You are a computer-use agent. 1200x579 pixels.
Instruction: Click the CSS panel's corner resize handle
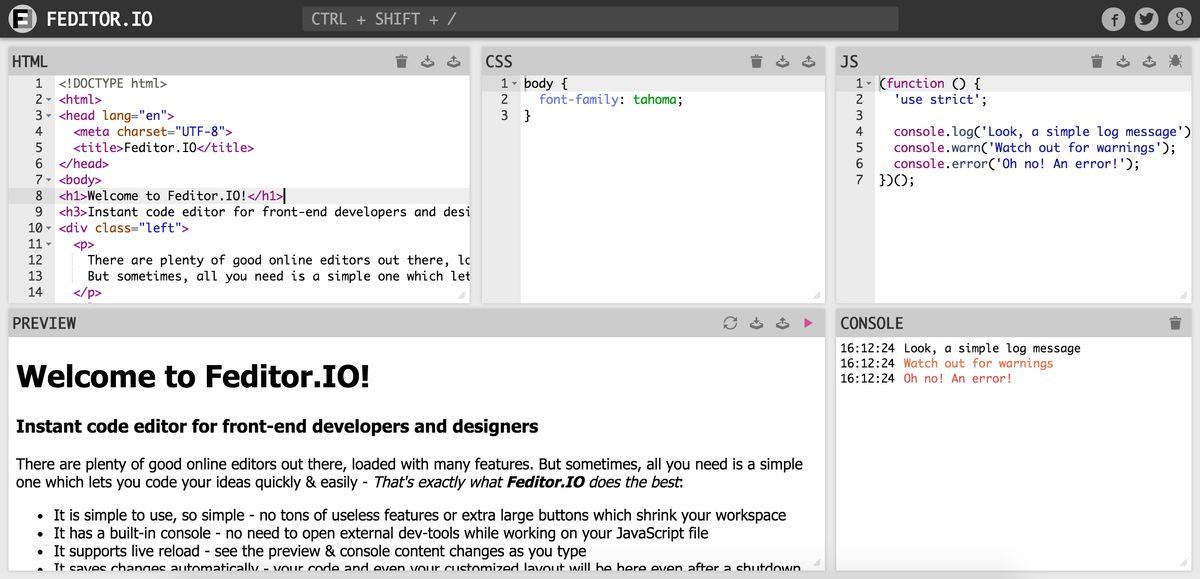coord(817,295)
